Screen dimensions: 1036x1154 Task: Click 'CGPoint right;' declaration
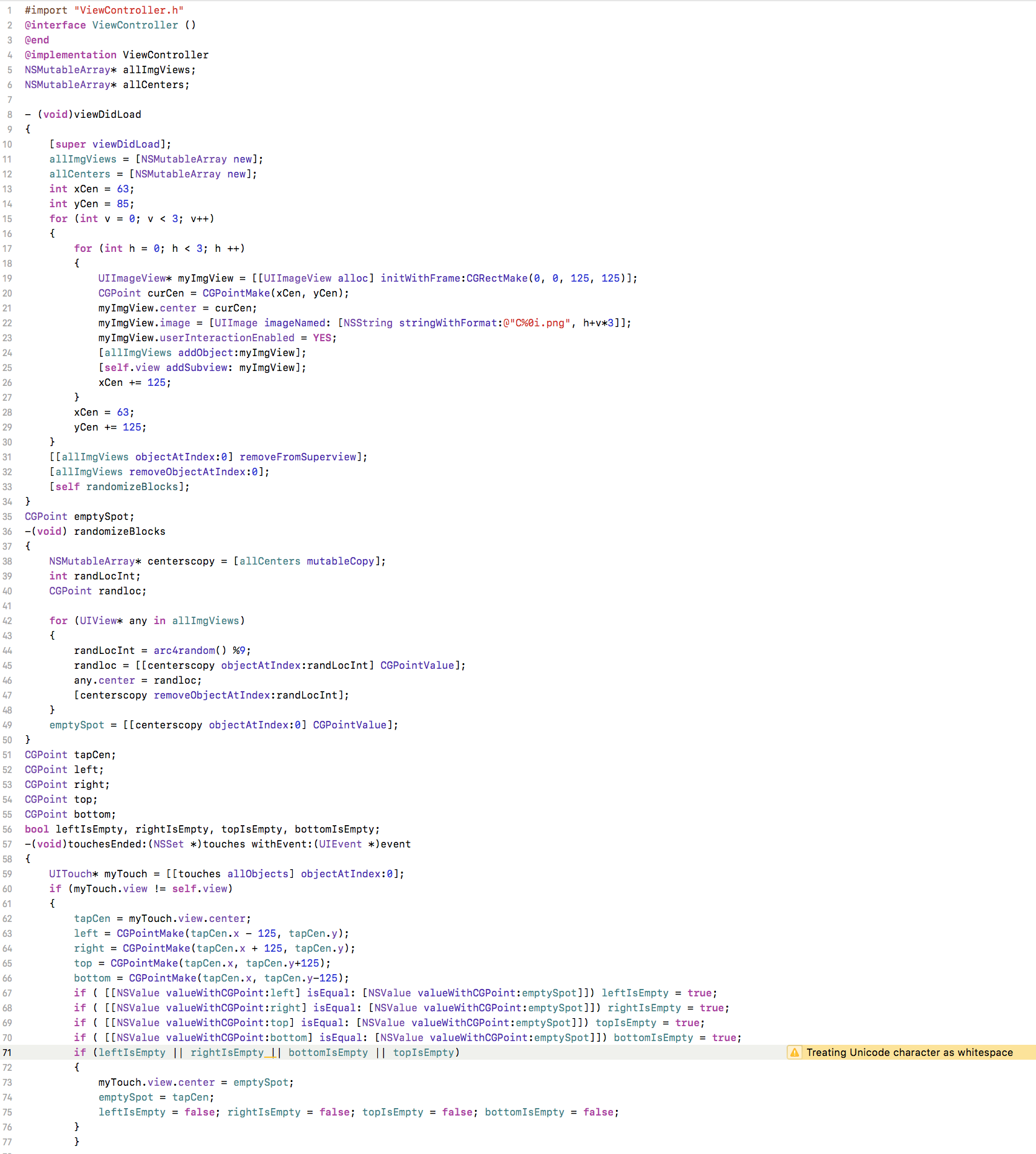click(x=67, y=784)
